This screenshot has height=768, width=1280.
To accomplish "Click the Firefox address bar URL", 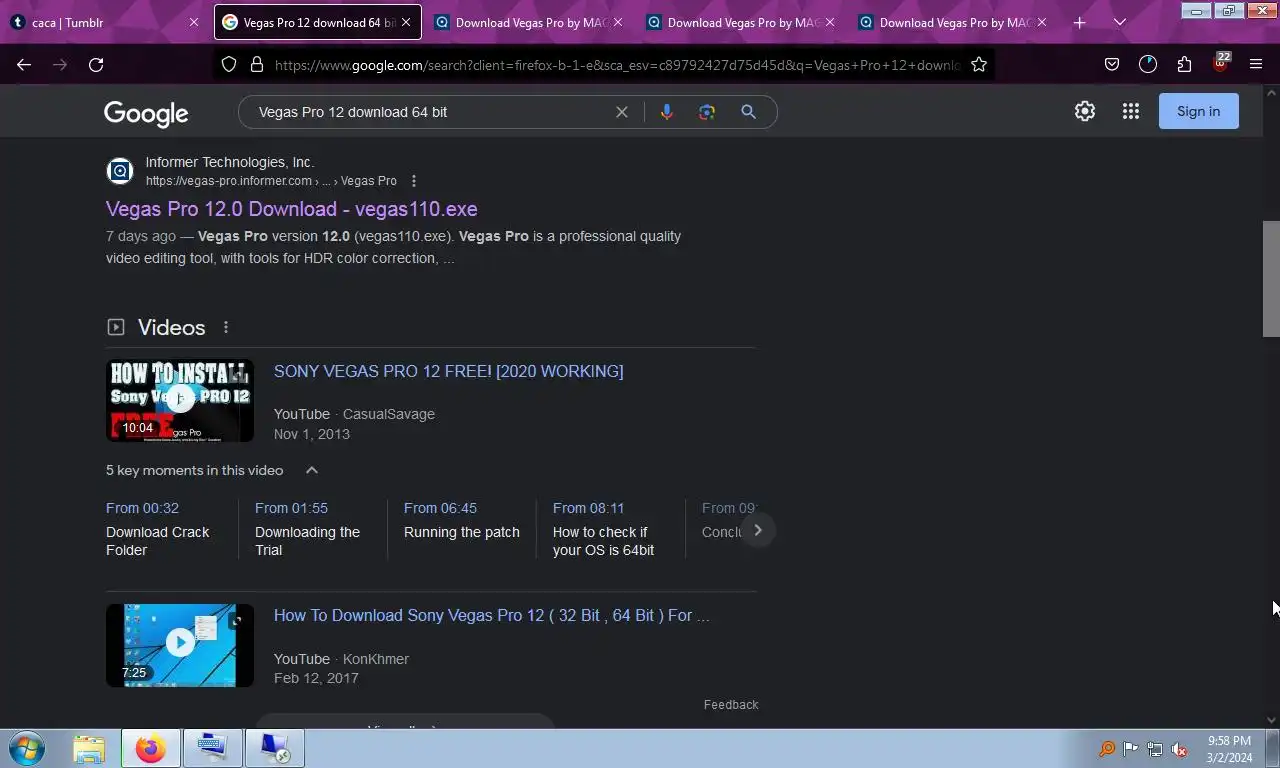I will click(x=616, y=65).
